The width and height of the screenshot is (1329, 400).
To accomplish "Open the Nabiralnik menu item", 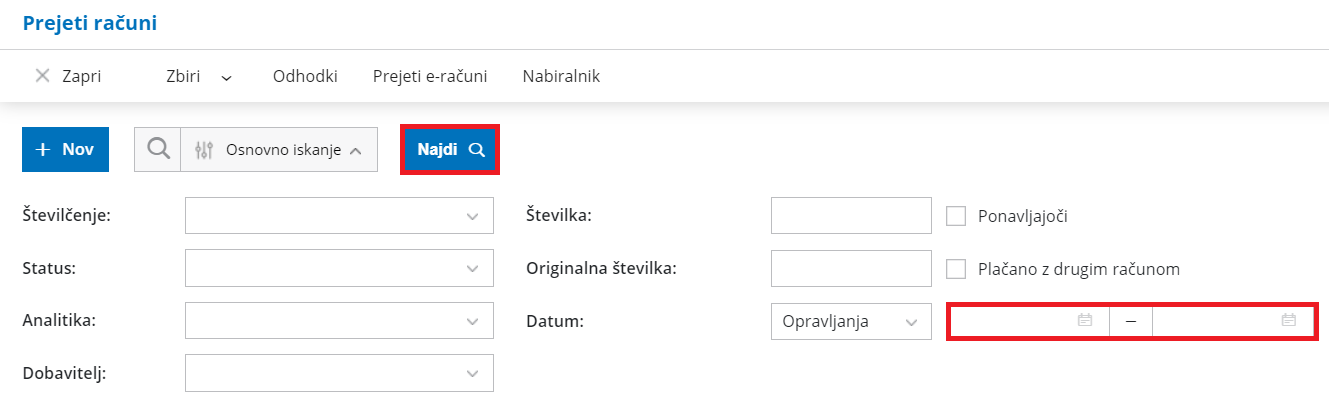I will pyautogui.click(x=561, y=76).
